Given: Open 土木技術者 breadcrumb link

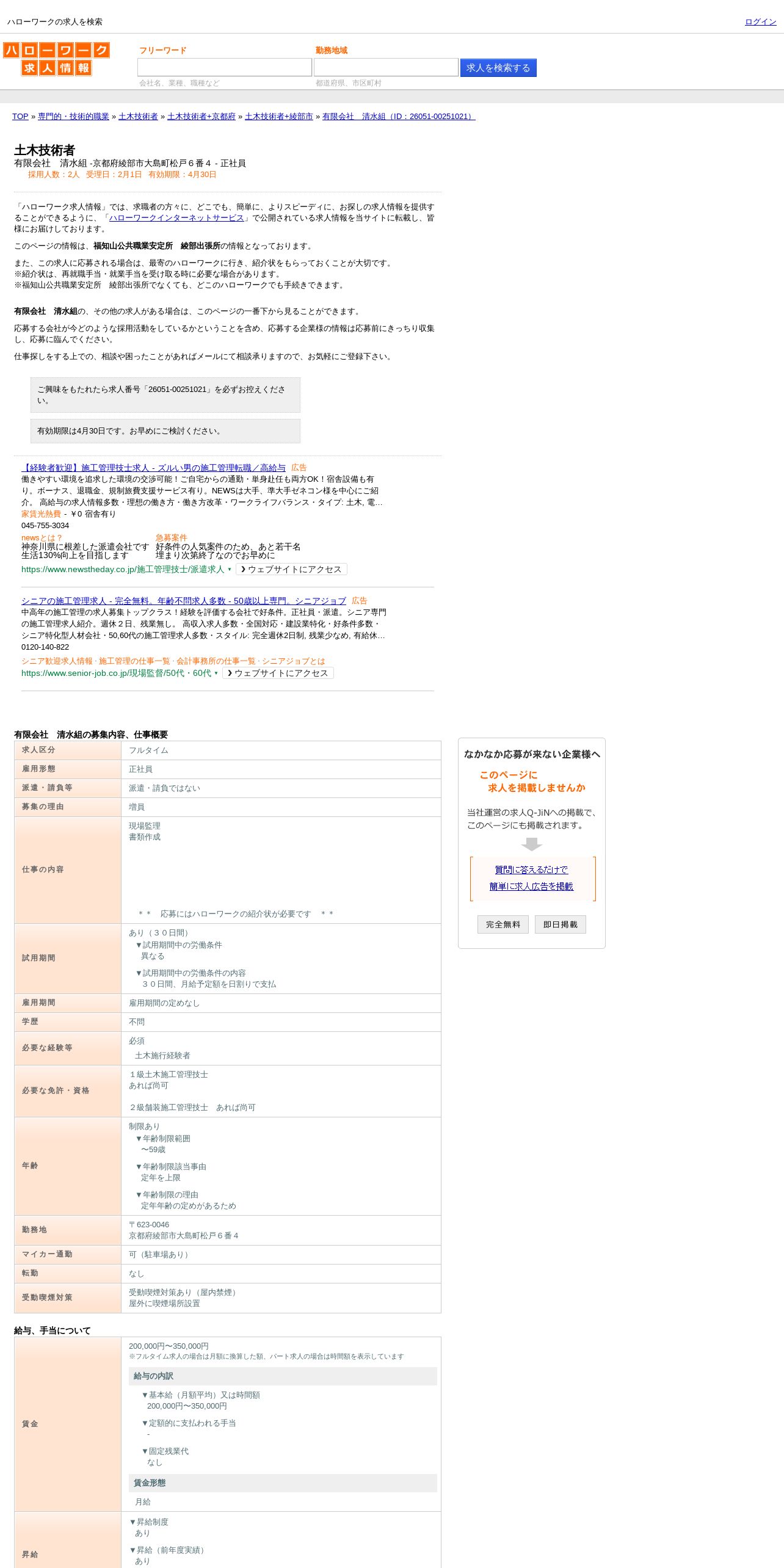Looking at the screenshot, I should pyautogui.click(x=138, y=117).
